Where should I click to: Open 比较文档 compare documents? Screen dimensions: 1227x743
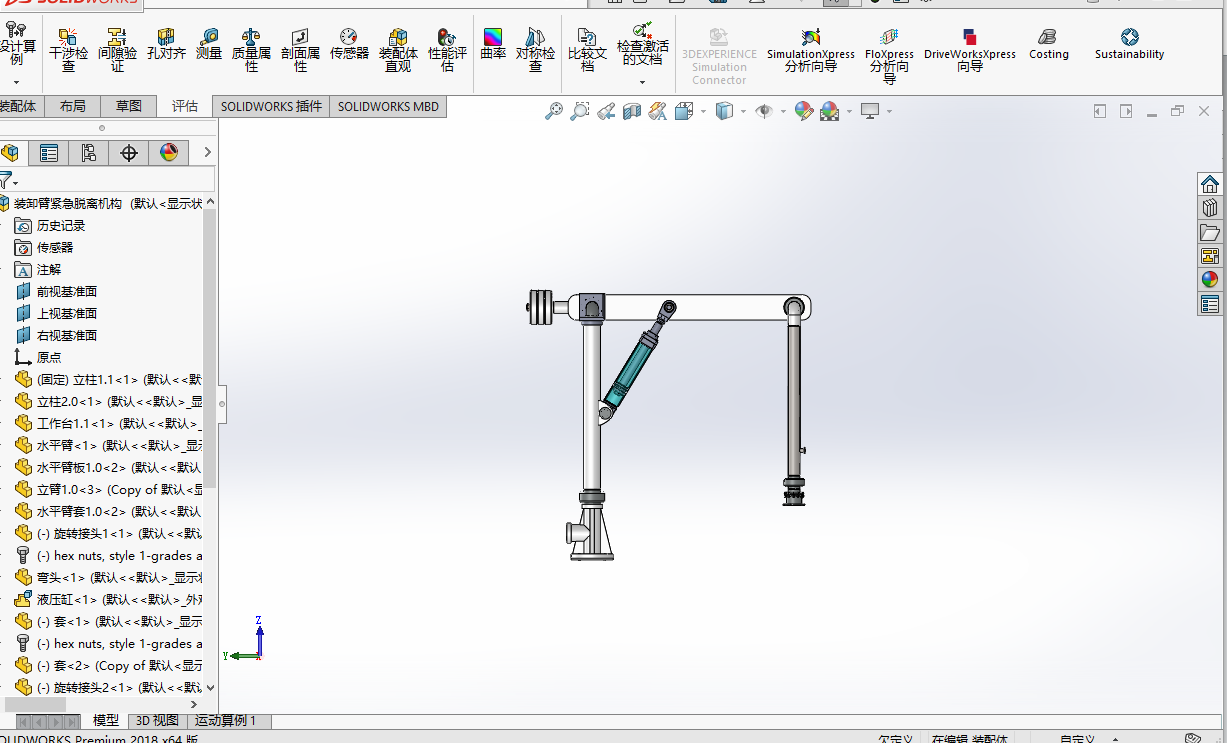coord(587,50)
